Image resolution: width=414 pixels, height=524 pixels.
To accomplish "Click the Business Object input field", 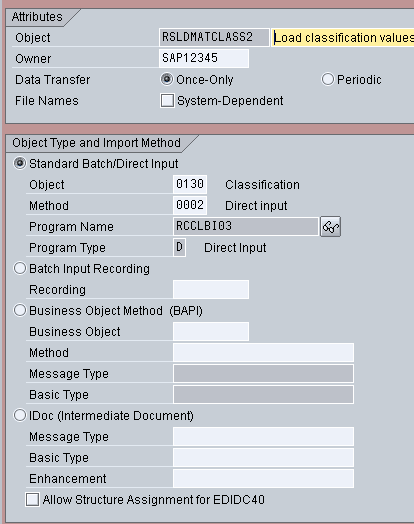I will coord(211,332).
